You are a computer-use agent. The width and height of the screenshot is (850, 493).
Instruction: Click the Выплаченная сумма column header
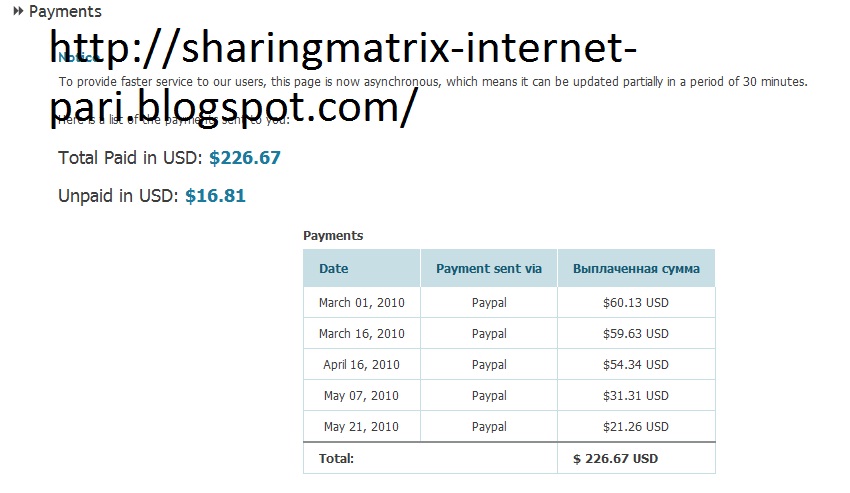point(636,268)
